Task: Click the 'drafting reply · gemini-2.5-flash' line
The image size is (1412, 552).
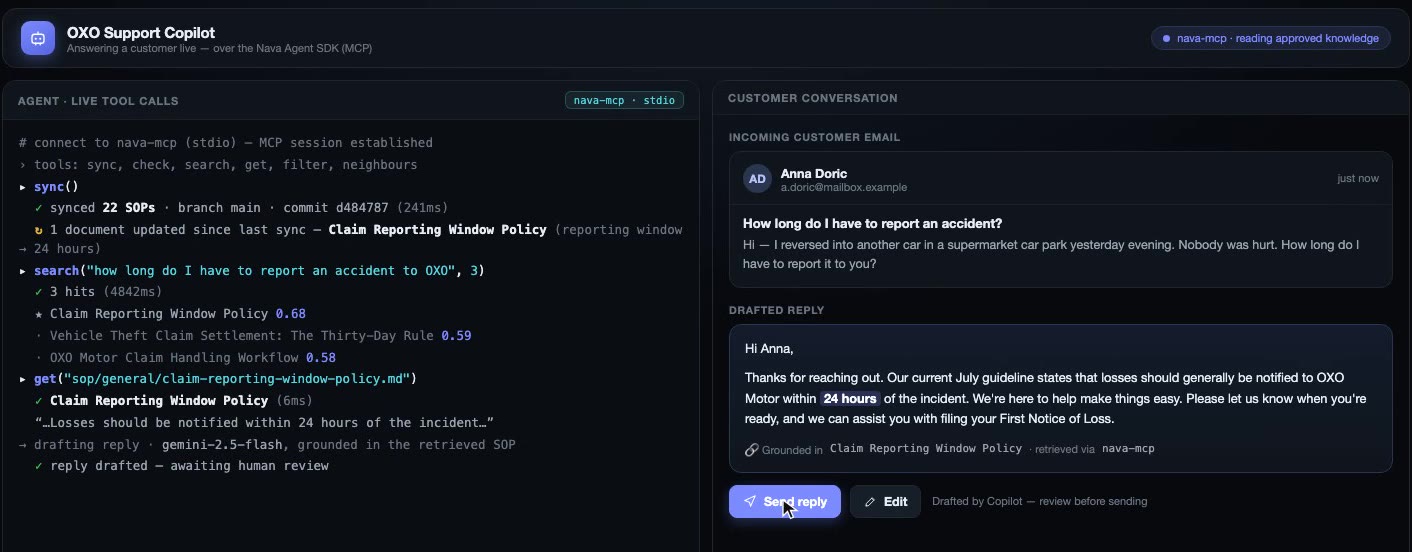Action: (x=268, y=444)
